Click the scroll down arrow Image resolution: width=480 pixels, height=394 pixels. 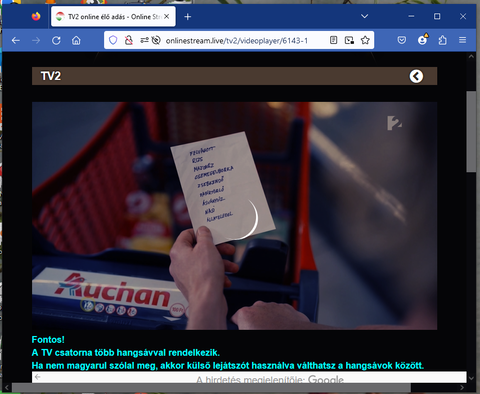[471, 378]
